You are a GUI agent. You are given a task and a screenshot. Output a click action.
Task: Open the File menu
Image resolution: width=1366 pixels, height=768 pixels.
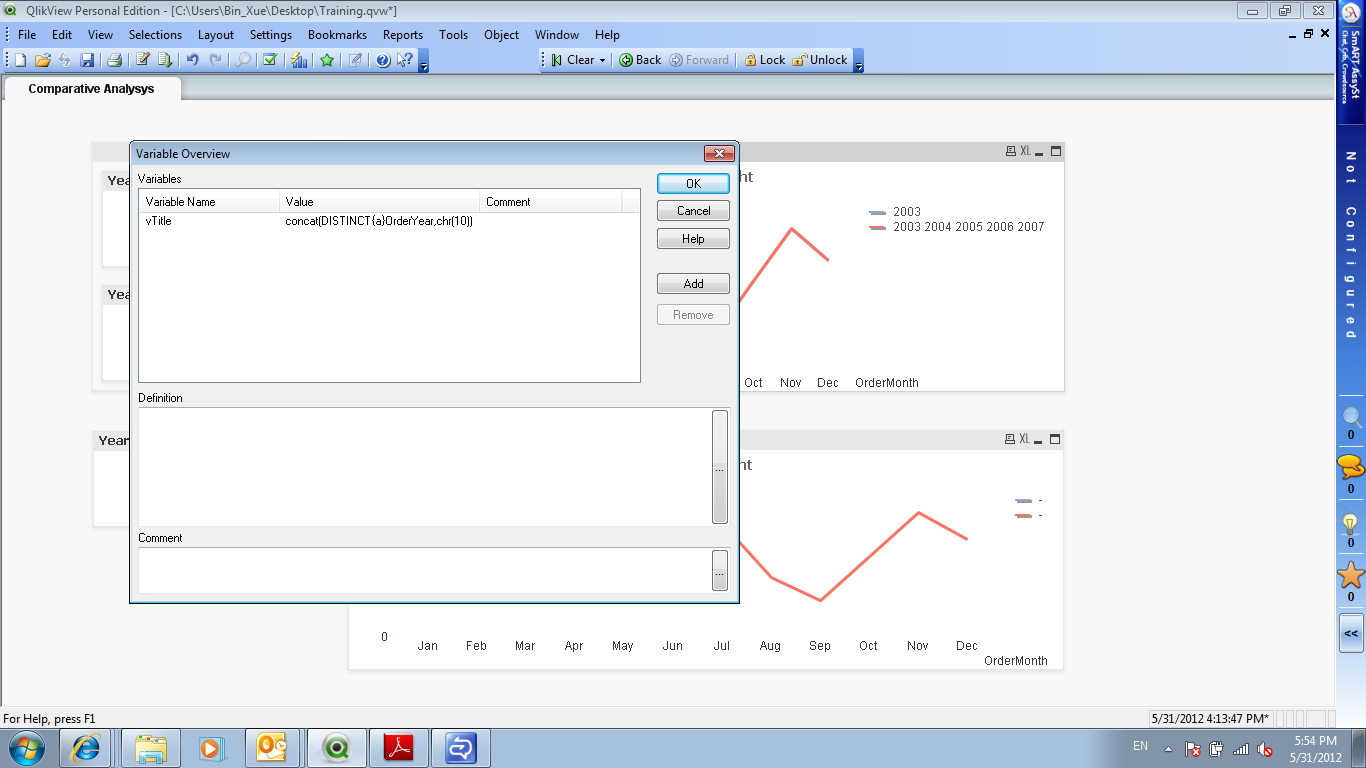click(x=27, y=34)
